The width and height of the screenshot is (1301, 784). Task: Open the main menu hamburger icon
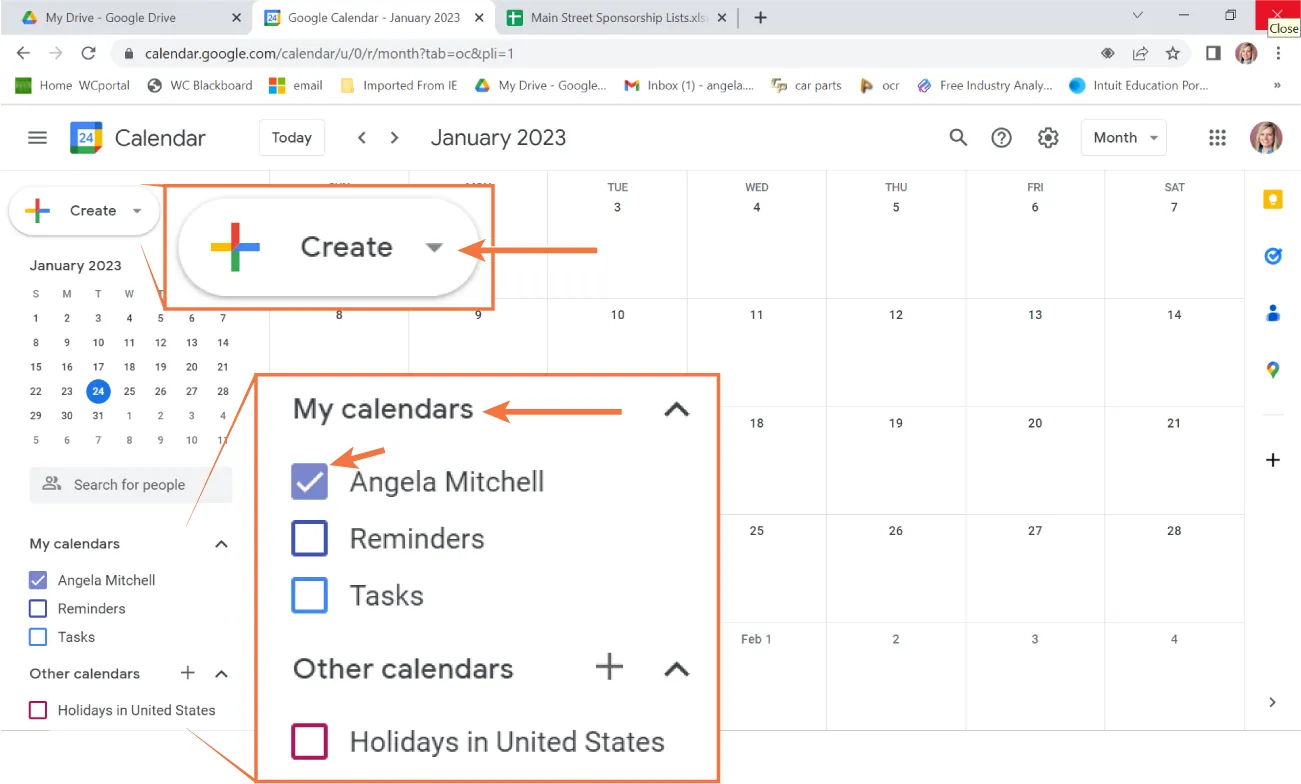pyautogui.click(x=37, y=137)
